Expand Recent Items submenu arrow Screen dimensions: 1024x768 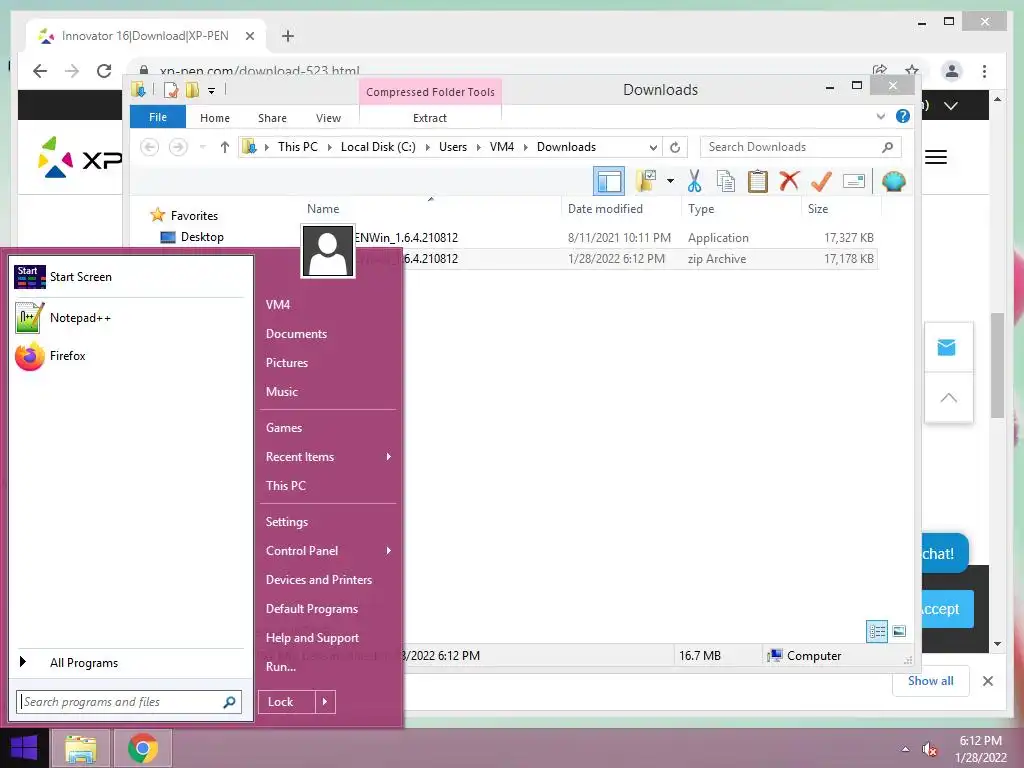point(389,456)
